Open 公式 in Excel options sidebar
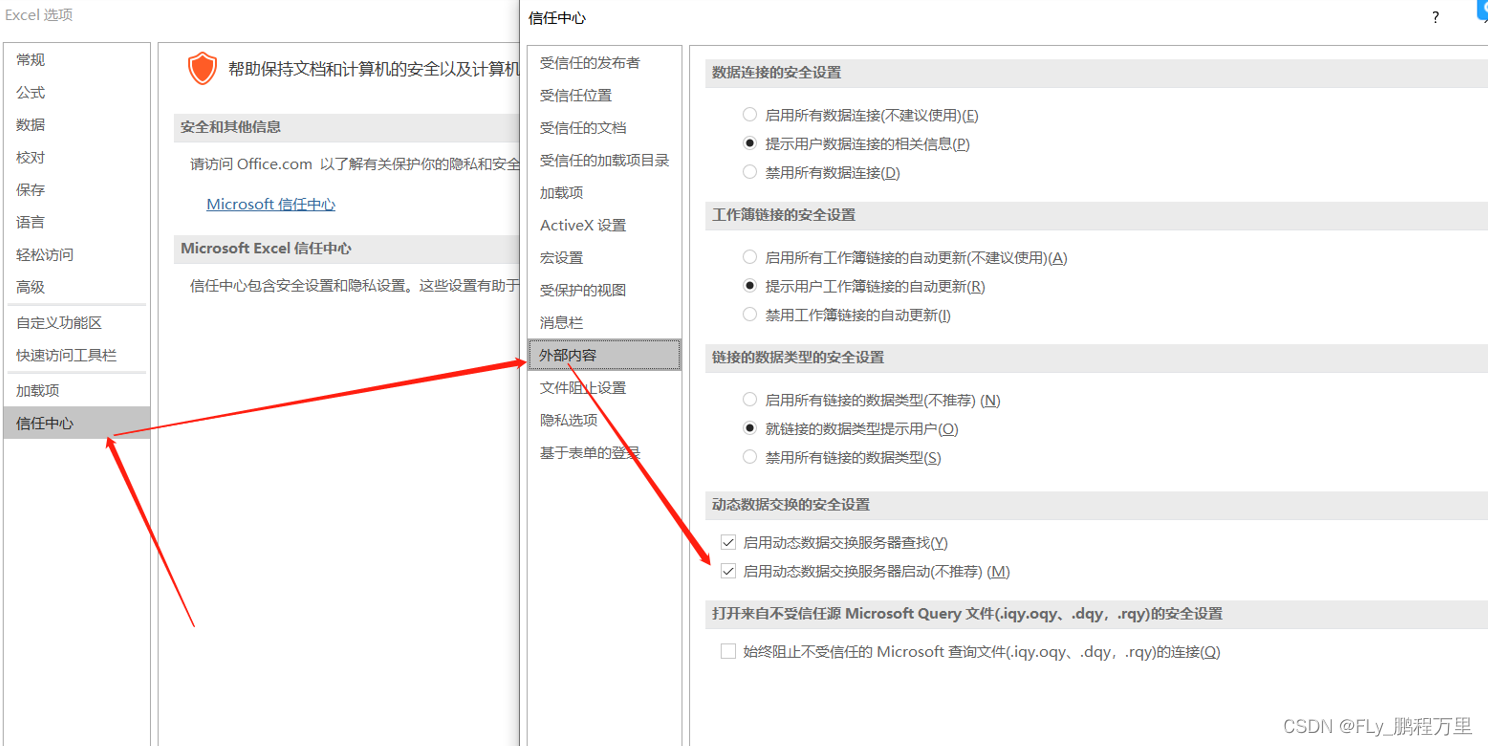Image resolution: width=1488 pixels, height=746 pixels. tap(77, 92)
